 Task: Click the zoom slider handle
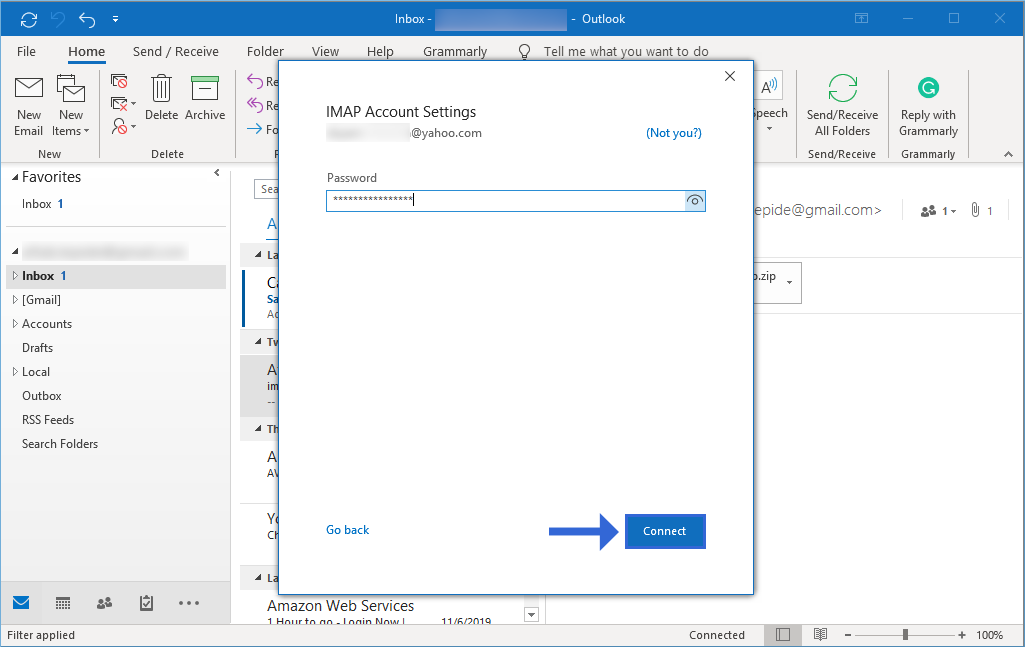tap(905, 635)
